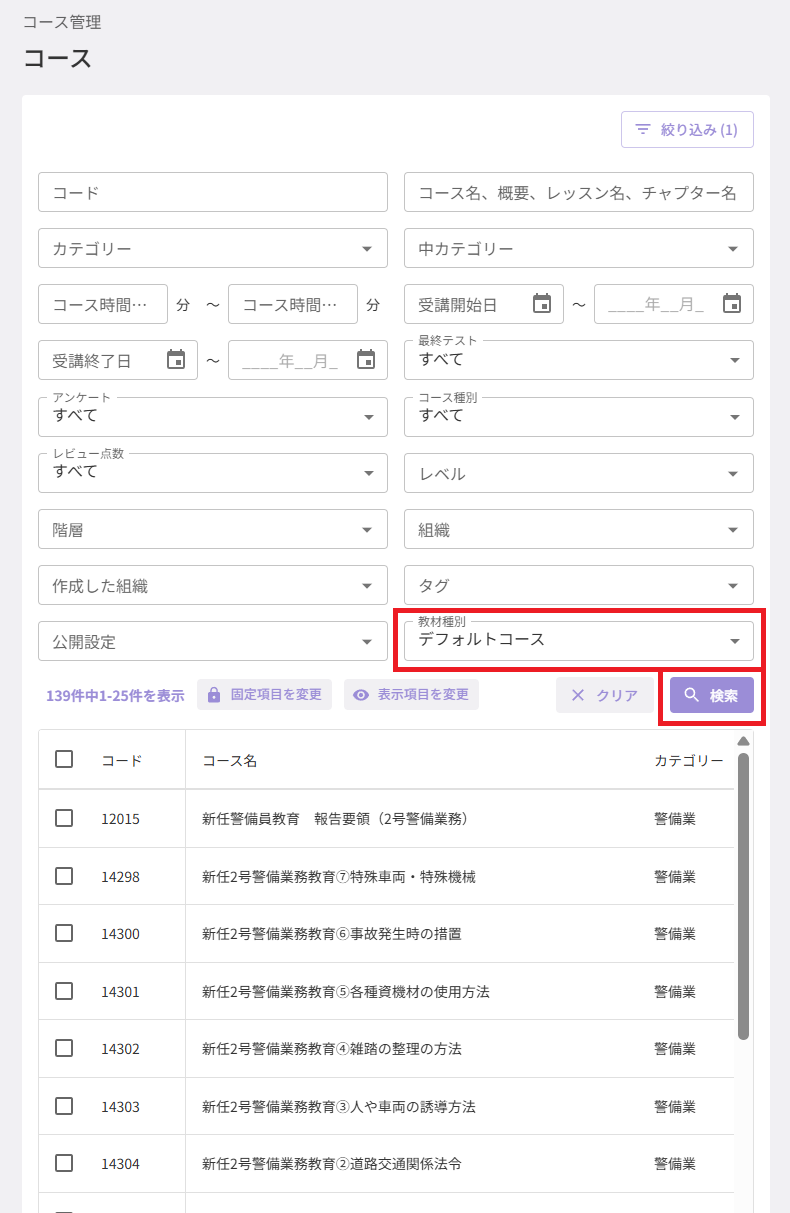Open the calendar icon for 受講開始日 end date
The width and height of the screenshot is (790, 1213).
point(732,303)
